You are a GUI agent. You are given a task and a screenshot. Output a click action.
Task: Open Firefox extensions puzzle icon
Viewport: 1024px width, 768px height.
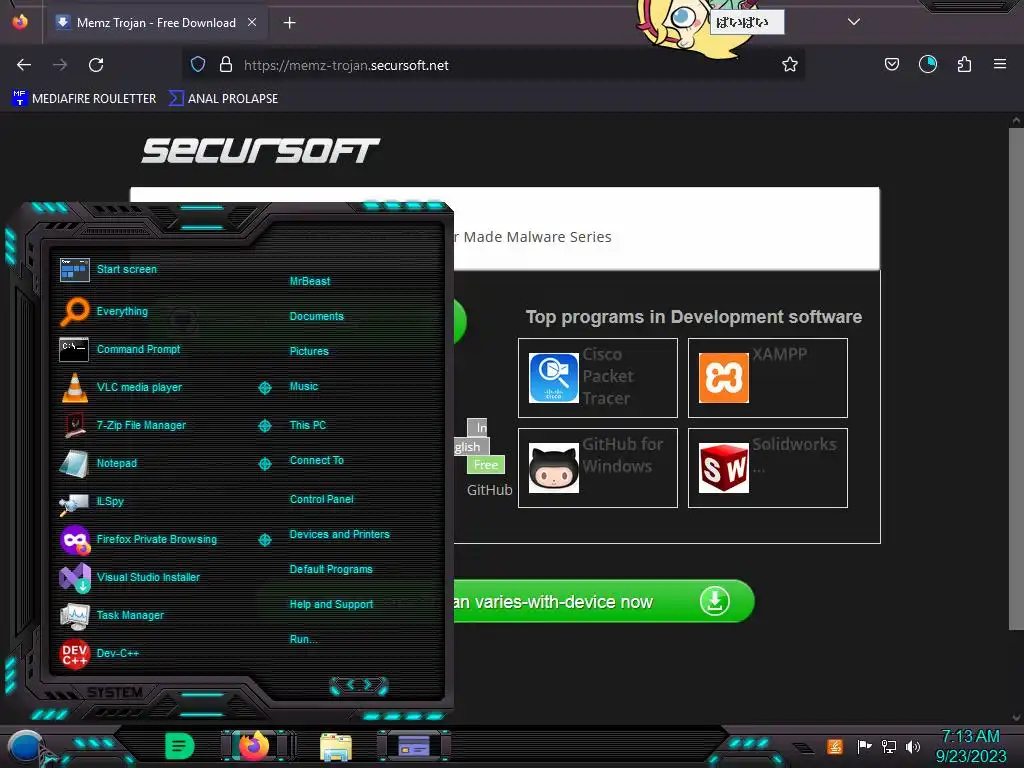click(x=964, y=65)
